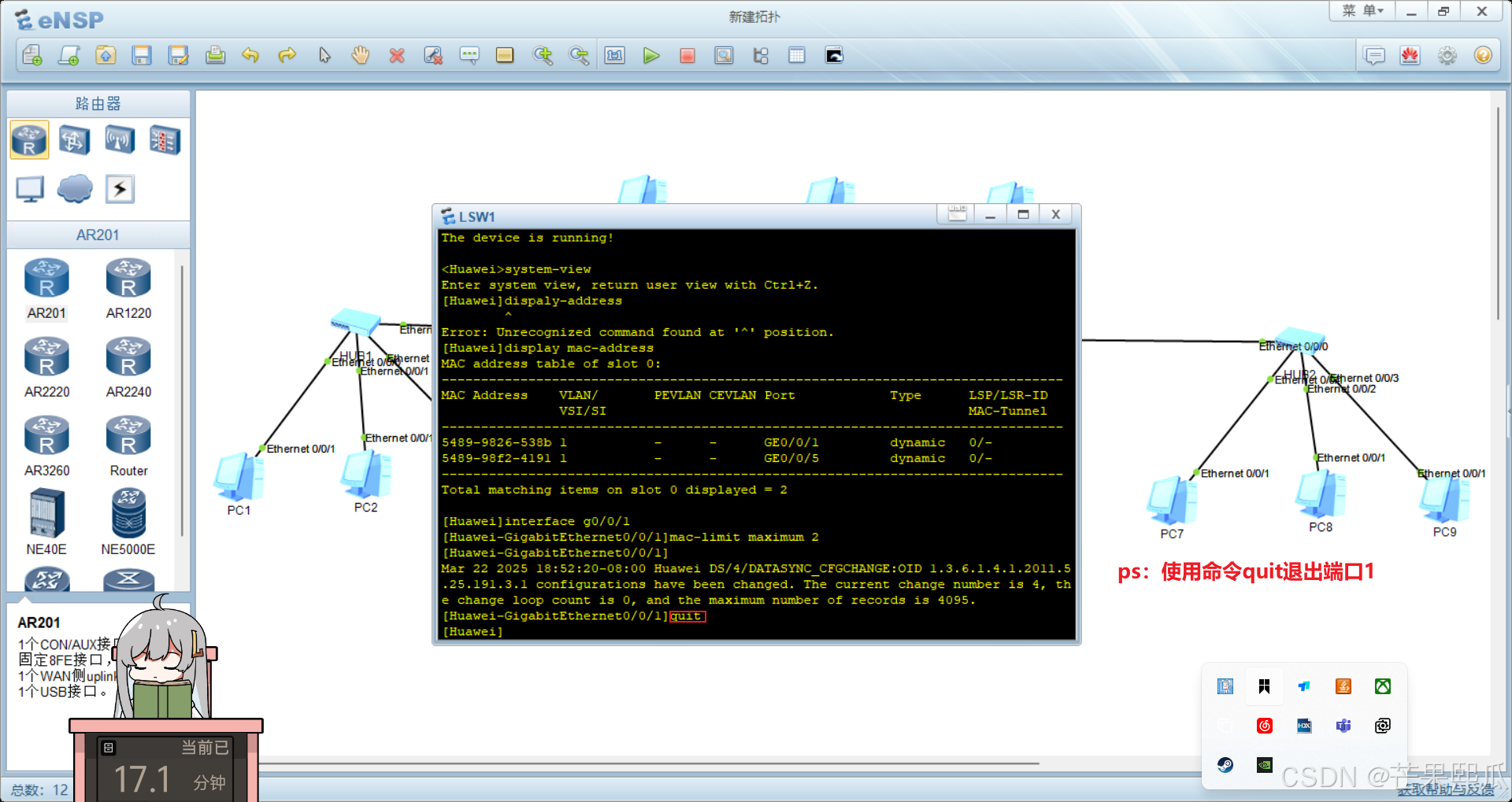Select the firewall device category icon
1512x802 pixels.
tap(165, 140)
